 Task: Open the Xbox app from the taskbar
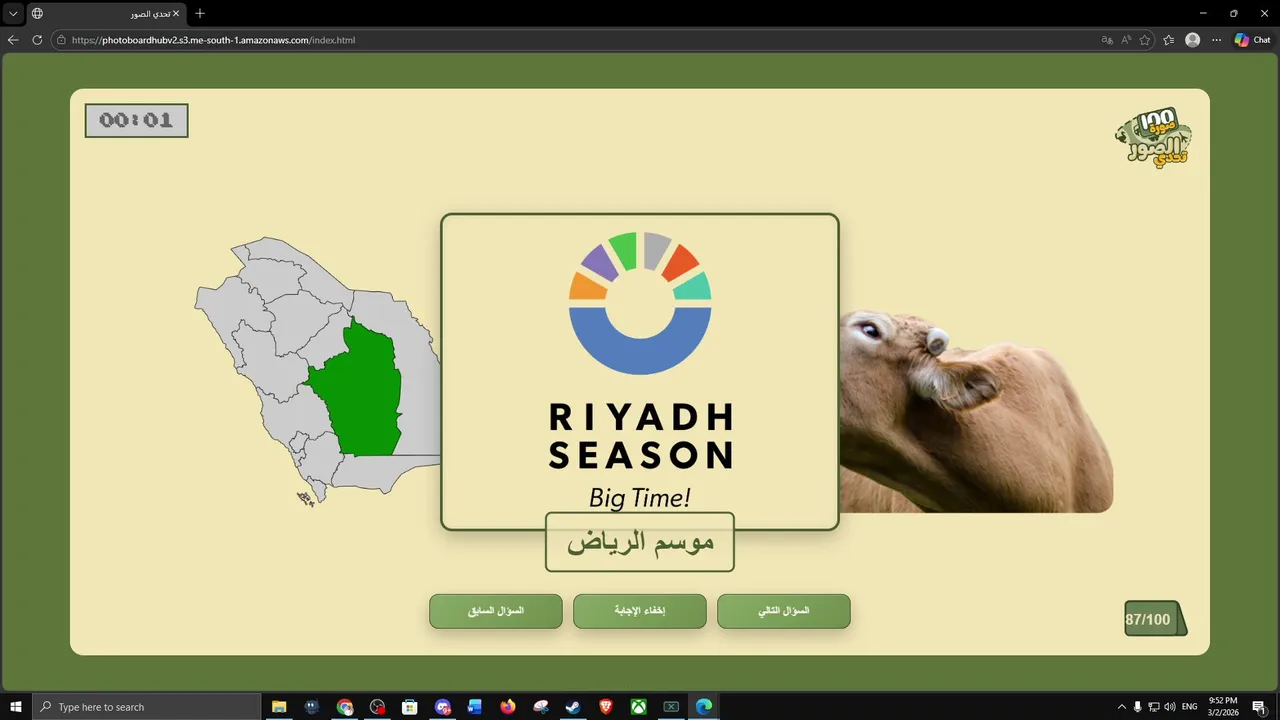pos(638,707)
